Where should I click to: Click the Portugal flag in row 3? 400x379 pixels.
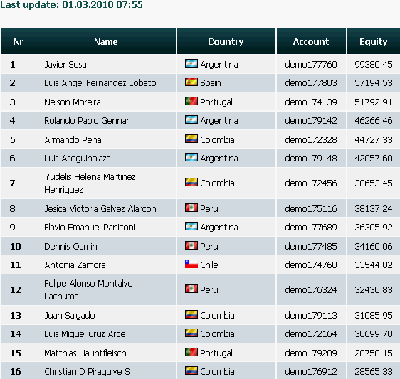pyautogui.click(x=191, y=101)
